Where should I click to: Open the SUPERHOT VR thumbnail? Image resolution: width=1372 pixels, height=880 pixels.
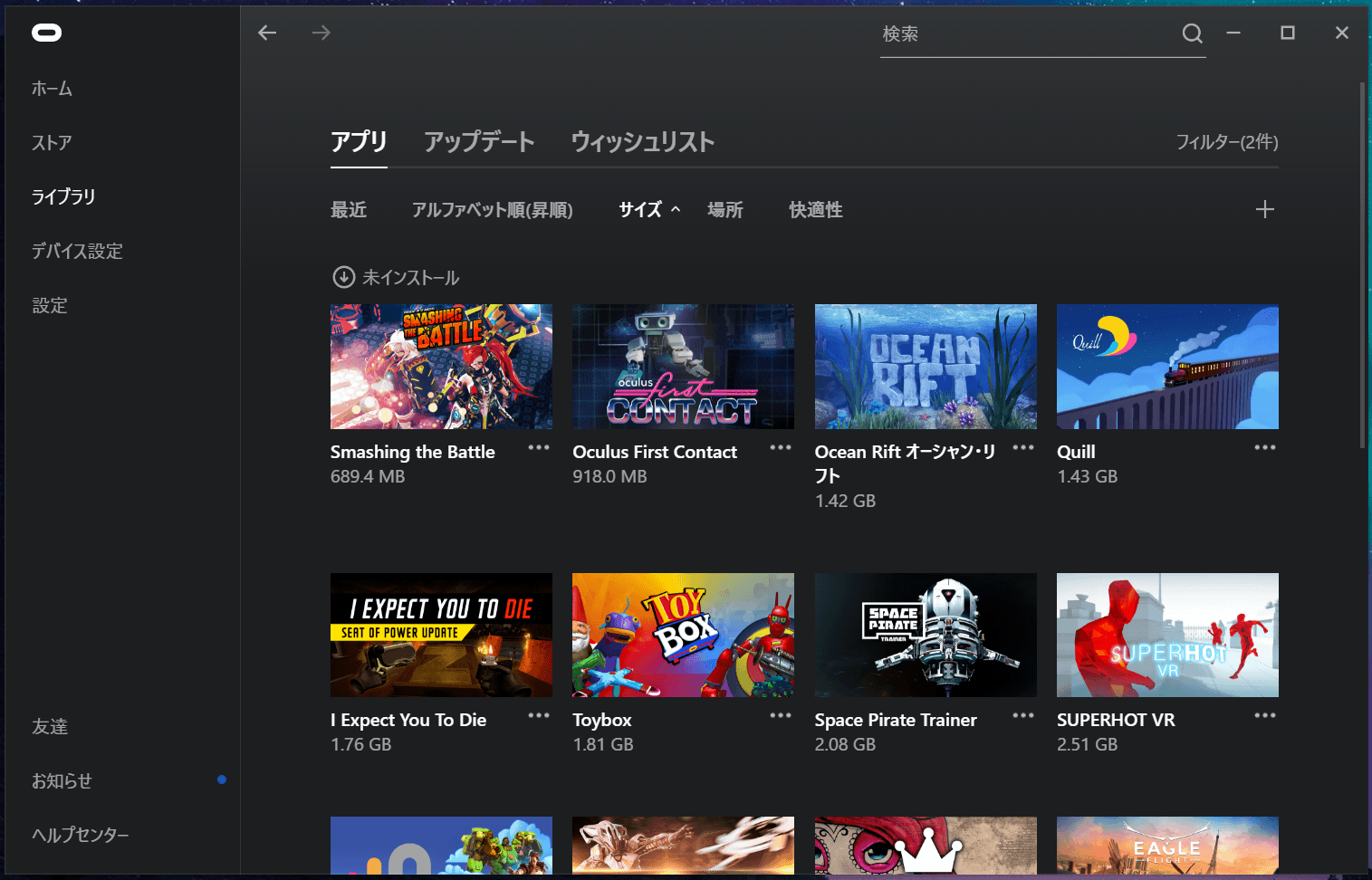pos(1167,635)
